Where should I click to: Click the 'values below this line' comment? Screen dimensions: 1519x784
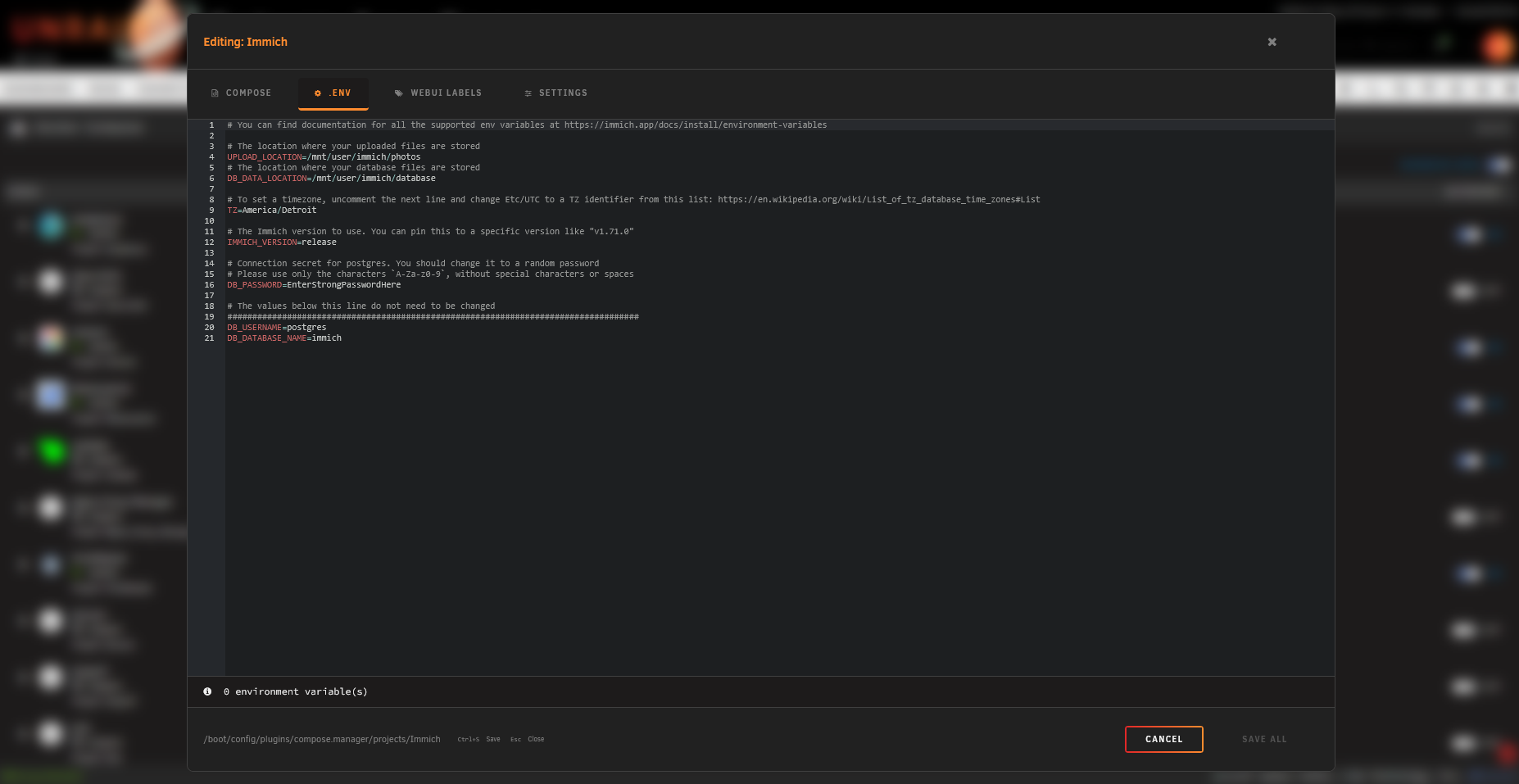coord(361,306)
